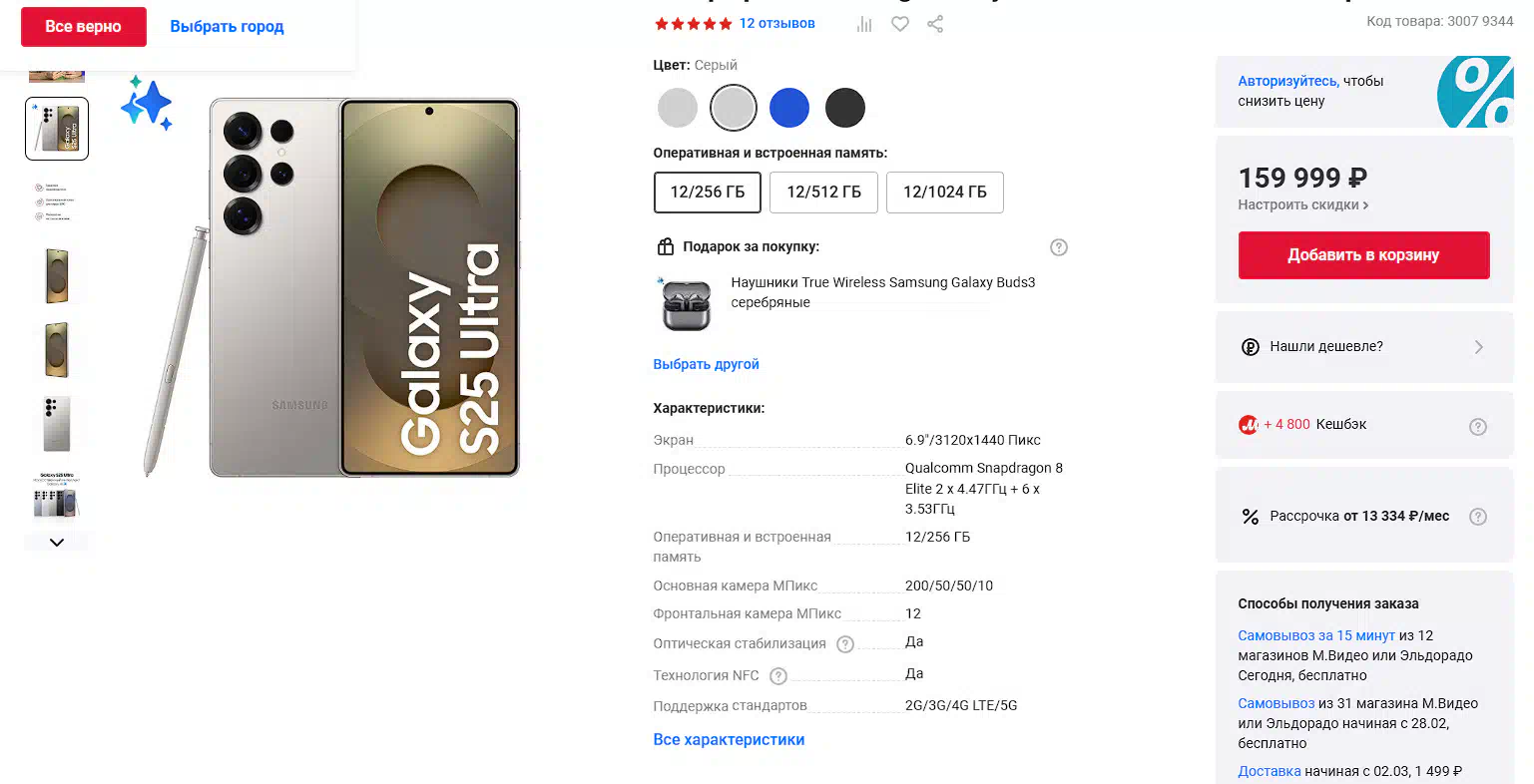The image size is (1534, 784).
Task: Add product to favorites heart icon
Action: pyautogui.click(x=900, y=24)
